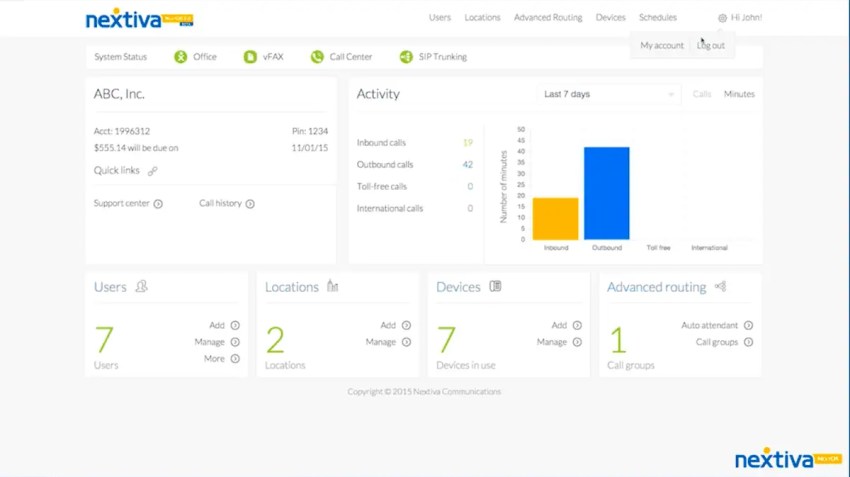The image size is (850, 477).
Task: Click the Add arrow icon in Users card
Action: 235,325
